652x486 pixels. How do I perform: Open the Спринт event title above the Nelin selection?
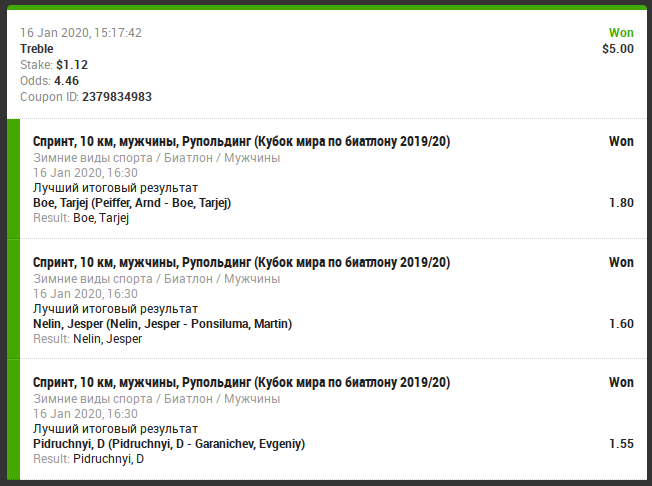[x=242, y=263]
